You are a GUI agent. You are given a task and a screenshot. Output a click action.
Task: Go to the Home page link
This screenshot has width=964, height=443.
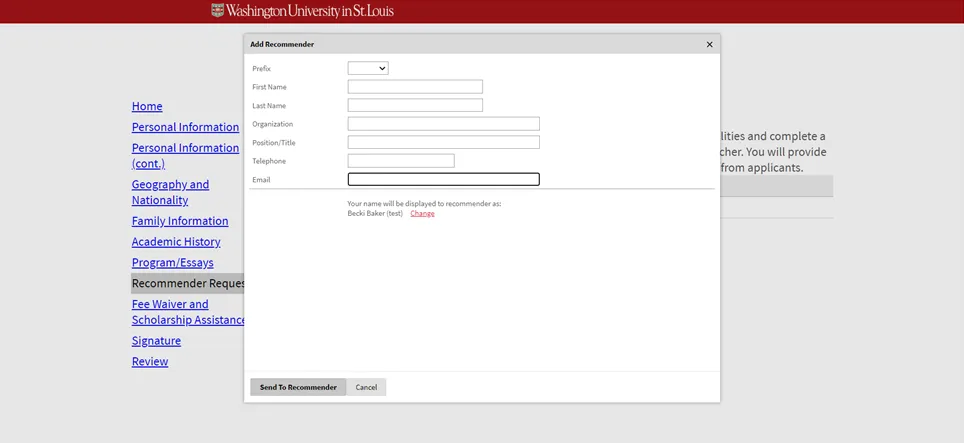click(x=147, y=106)
